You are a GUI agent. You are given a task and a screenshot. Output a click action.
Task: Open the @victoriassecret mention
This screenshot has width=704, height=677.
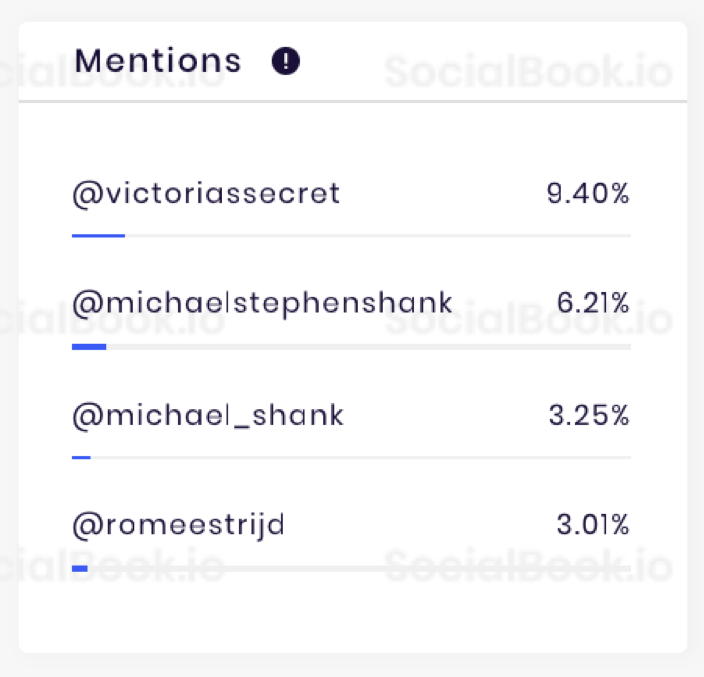click(x=206, y=194)
